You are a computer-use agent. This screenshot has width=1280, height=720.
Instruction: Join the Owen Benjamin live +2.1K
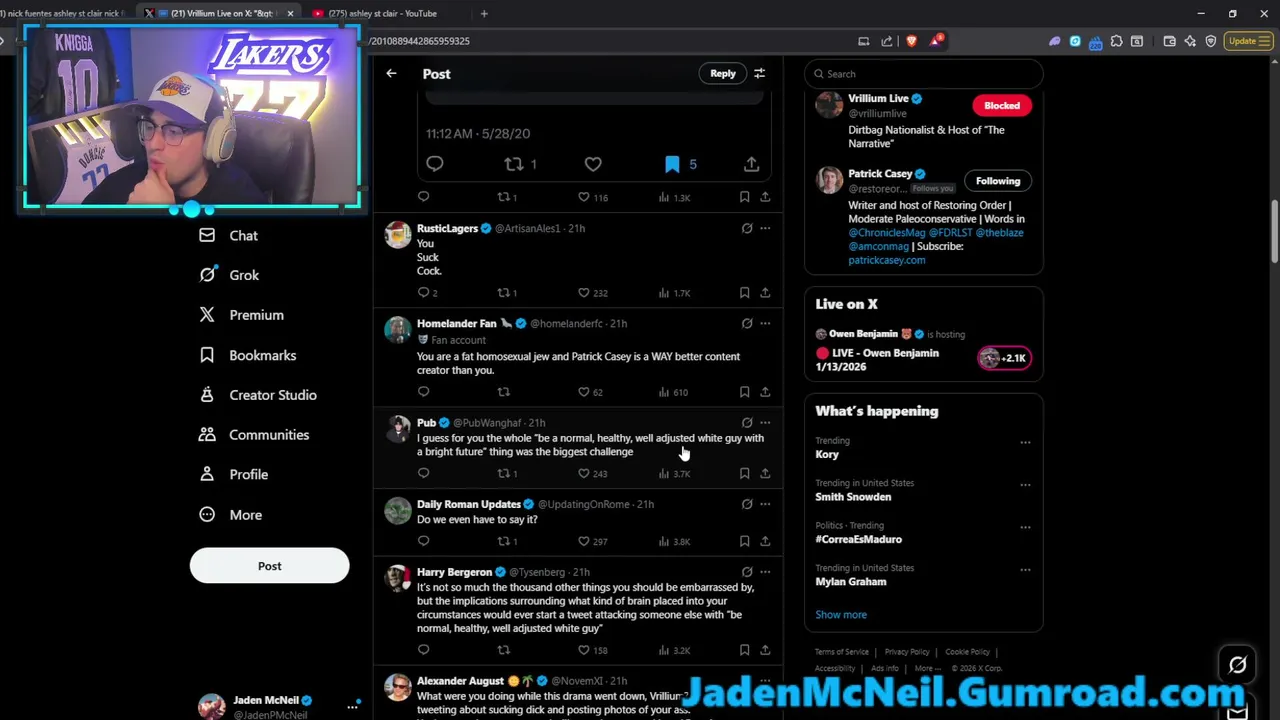click(x=1004, y=358)
